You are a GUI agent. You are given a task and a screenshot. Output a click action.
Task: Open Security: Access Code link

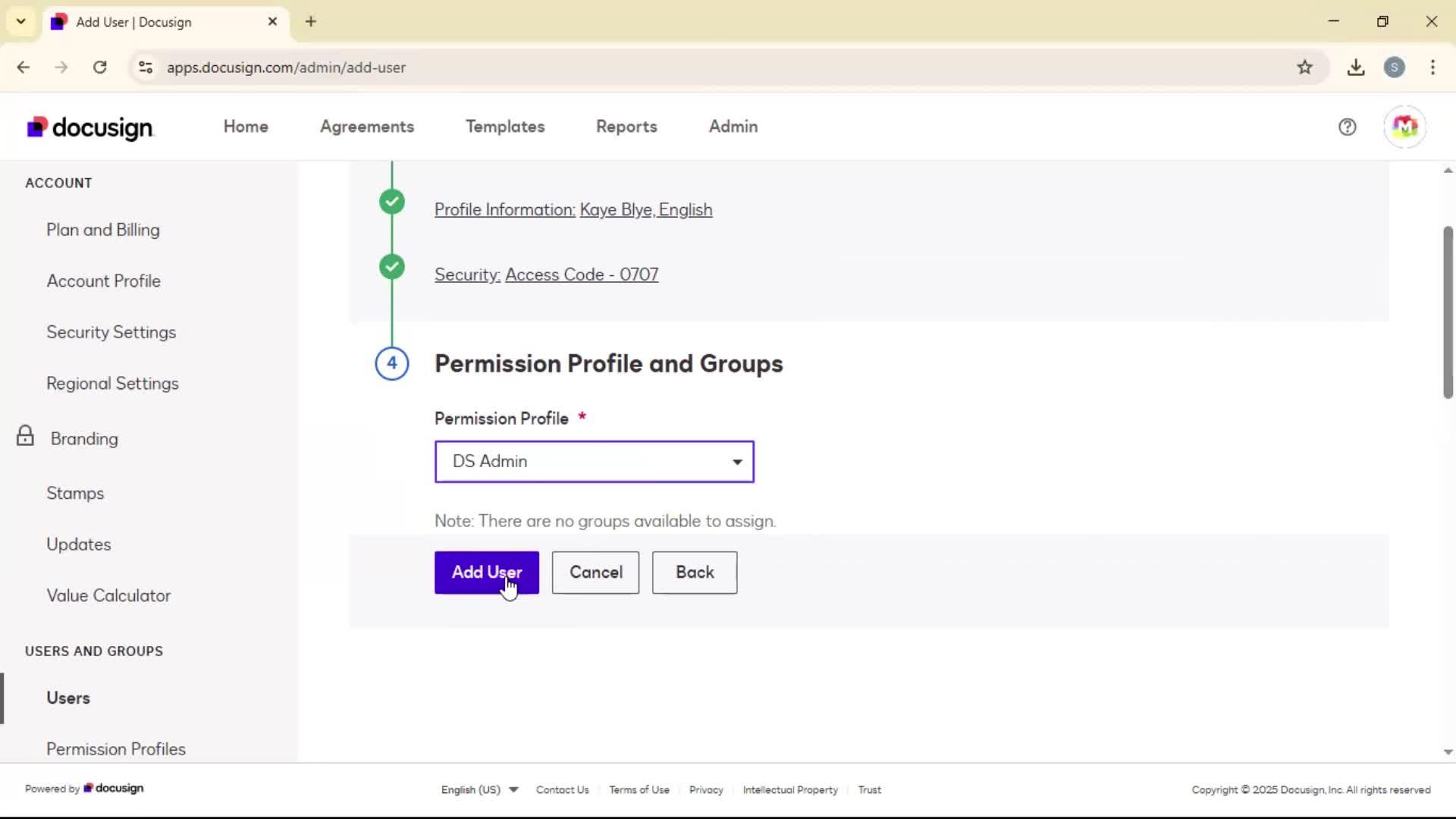point(546,275)
